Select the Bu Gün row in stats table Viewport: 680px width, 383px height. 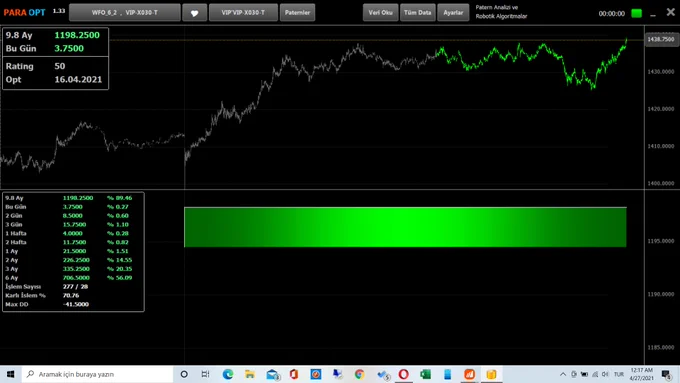point(69,207)
